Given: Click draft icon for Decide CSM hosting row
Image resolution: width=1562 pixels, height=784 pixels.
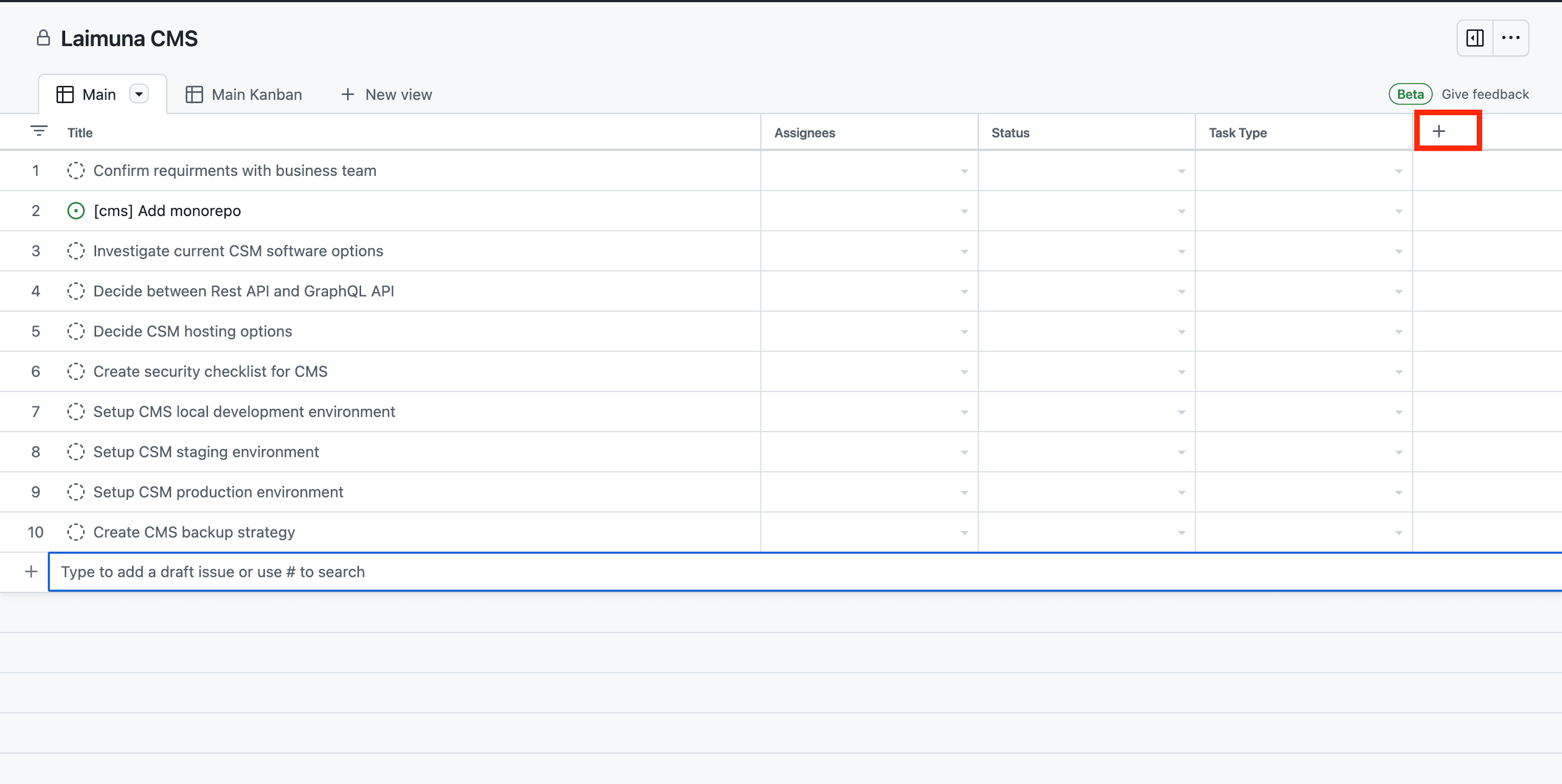Looking at the screenshot, I should pos(76,331).
